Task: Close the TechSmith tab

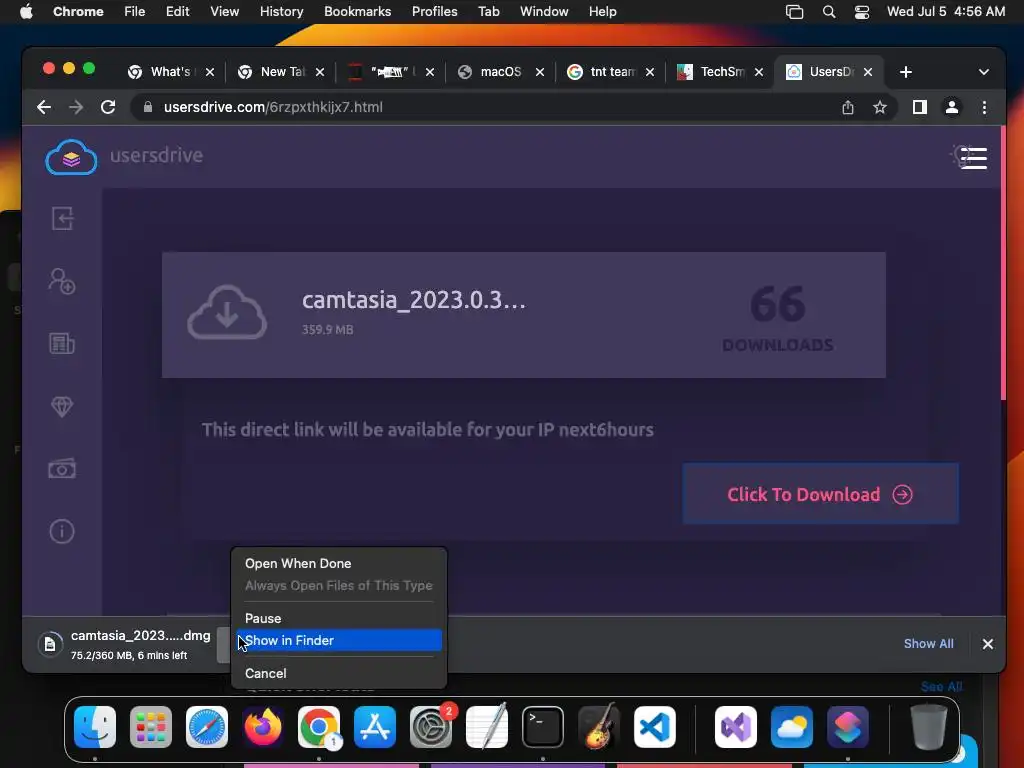Action: (758, 72)
